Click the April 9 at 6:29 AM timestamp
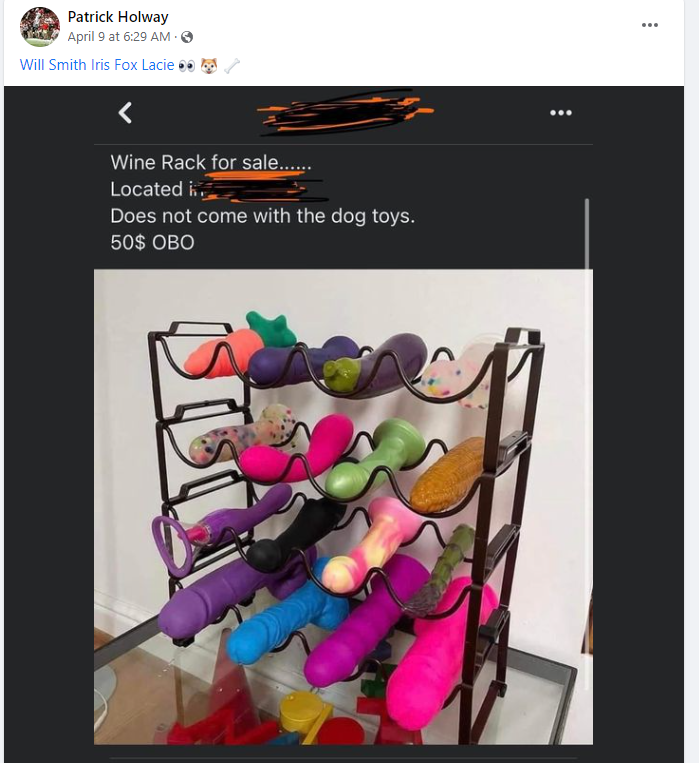The height and width of the screenshot is (763, 699). pos(119,37)
